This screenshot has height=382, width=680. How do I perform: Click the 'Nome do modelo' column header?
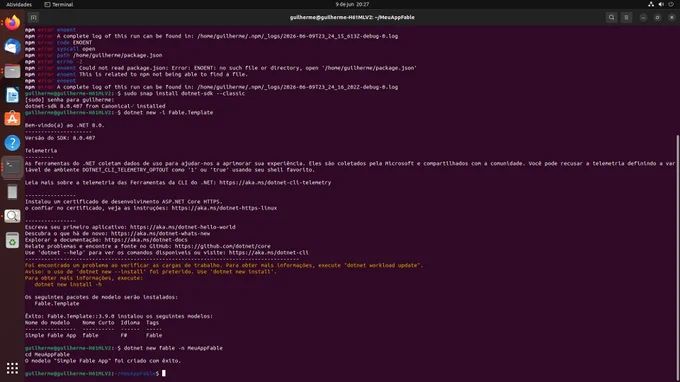pos(47,323)
